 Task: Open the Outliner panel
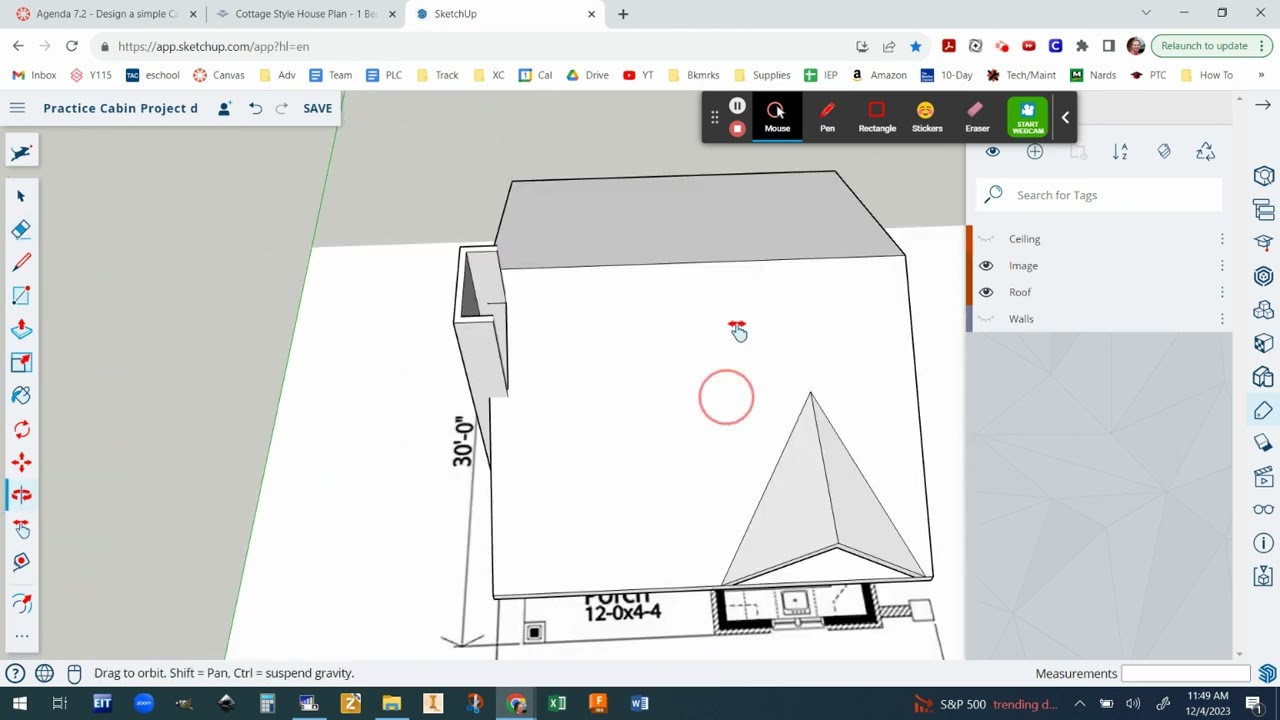click(x=1263, y=210)
